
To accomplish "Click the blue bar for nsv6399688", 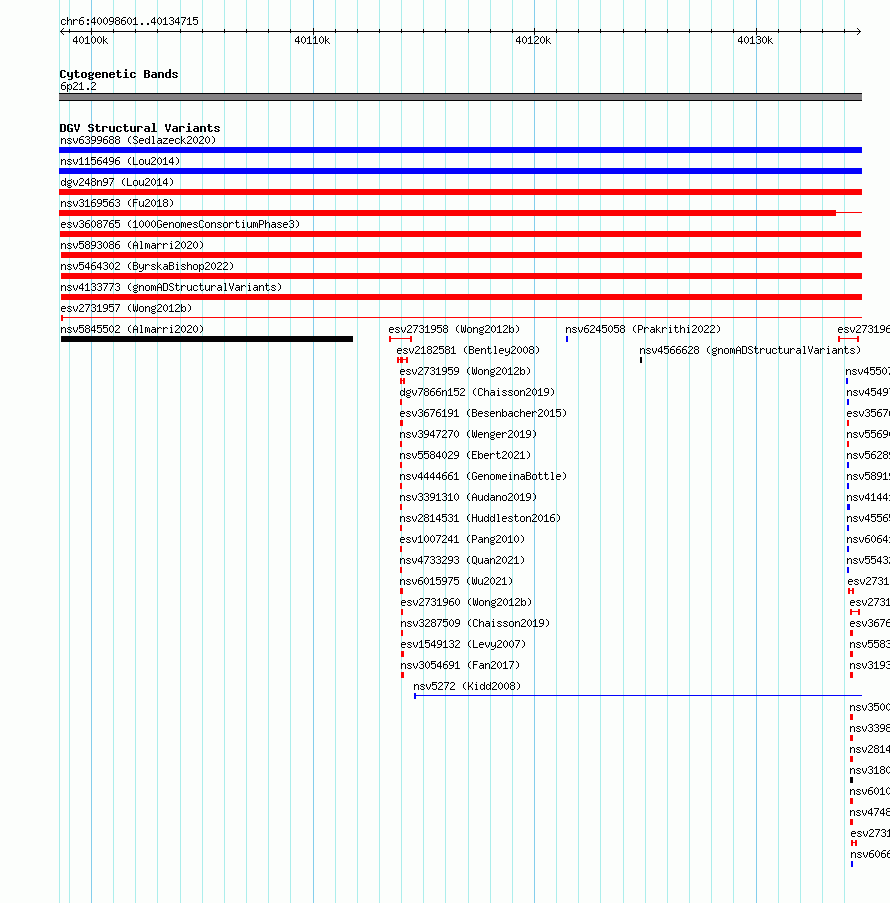I will (x=460, y=150).
